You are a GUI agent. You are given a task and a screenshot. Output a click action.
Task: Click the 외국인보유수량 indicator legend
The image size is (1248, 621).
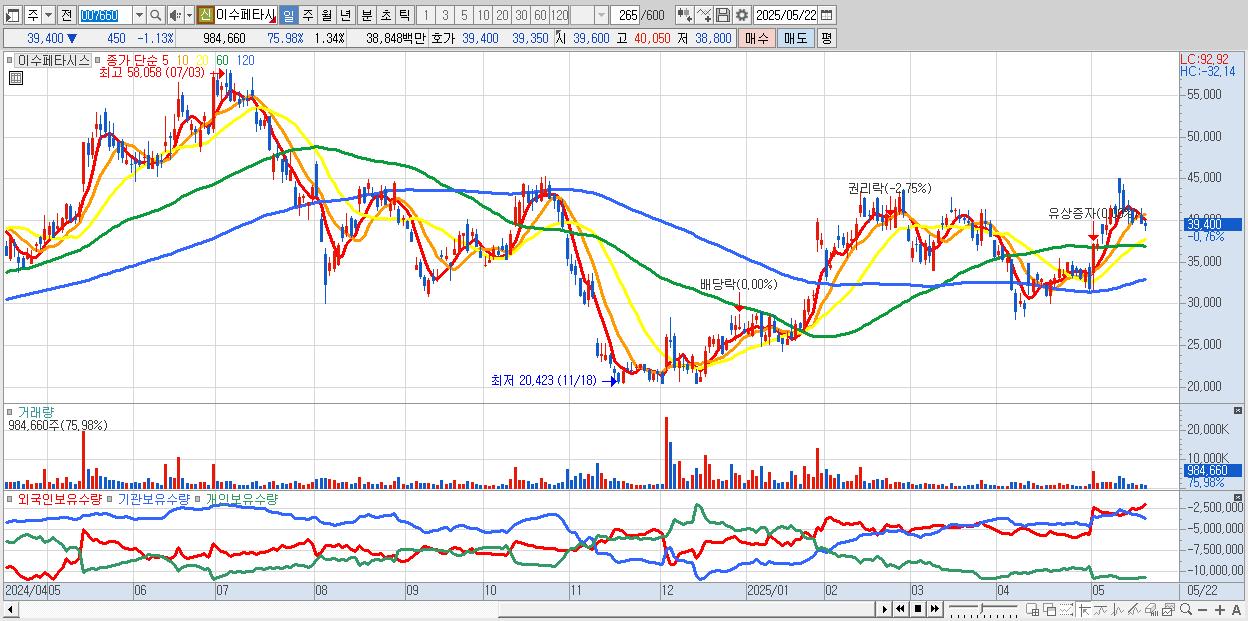(x=60, y=498)
